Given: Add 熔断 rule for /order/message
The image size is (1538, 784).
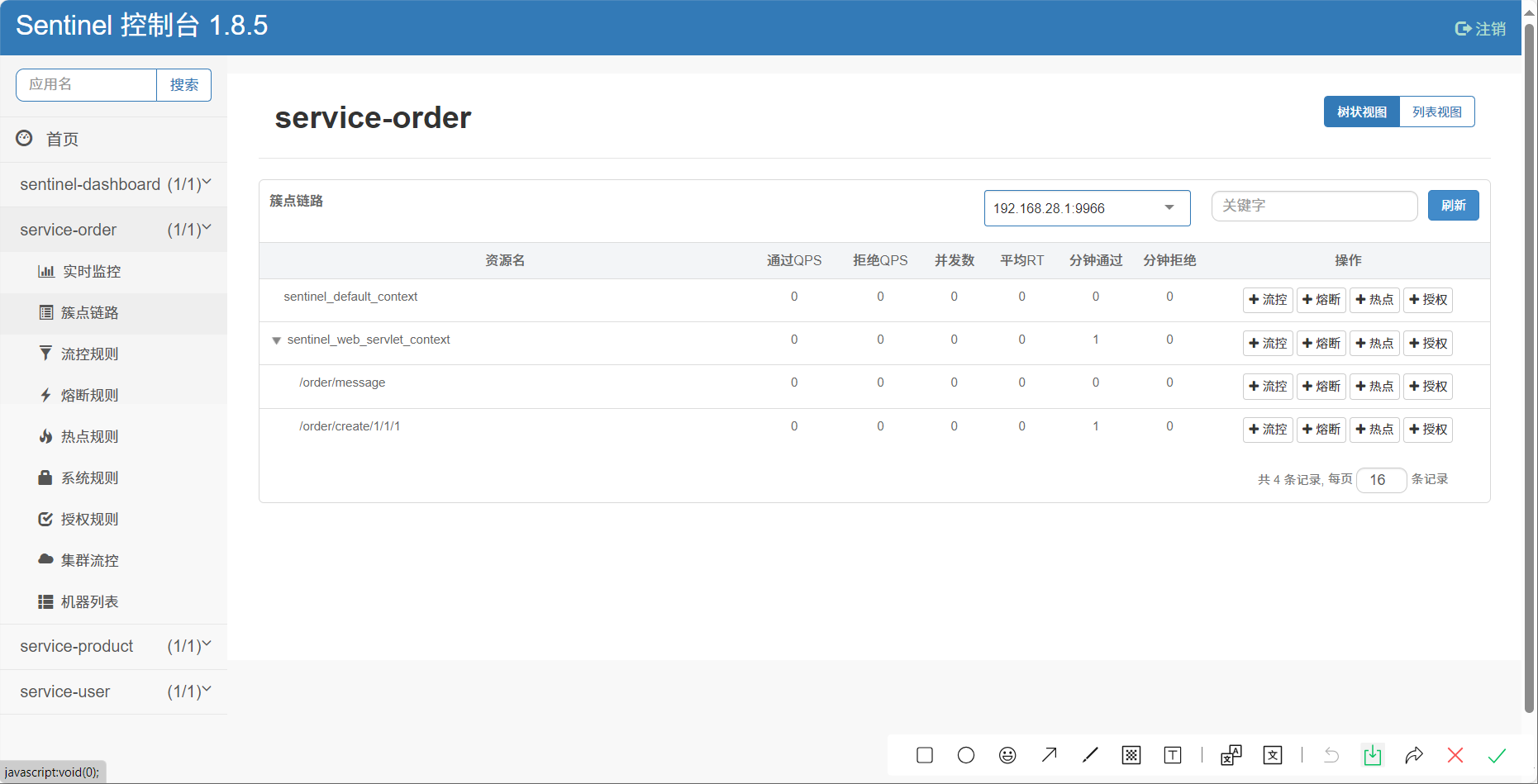Looking at the screenshot, I should tap(1321, 387).
